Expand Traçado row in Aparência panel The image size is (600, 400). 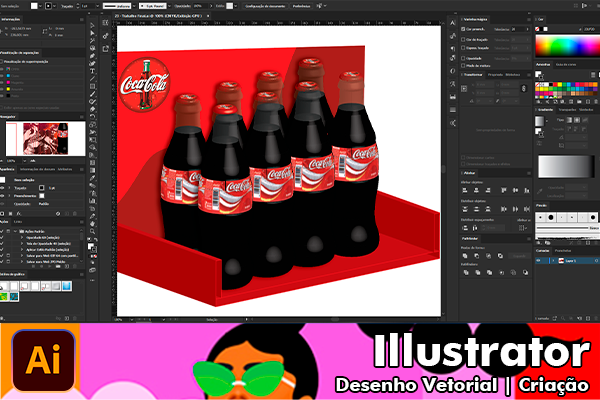(x=9, y=188)
